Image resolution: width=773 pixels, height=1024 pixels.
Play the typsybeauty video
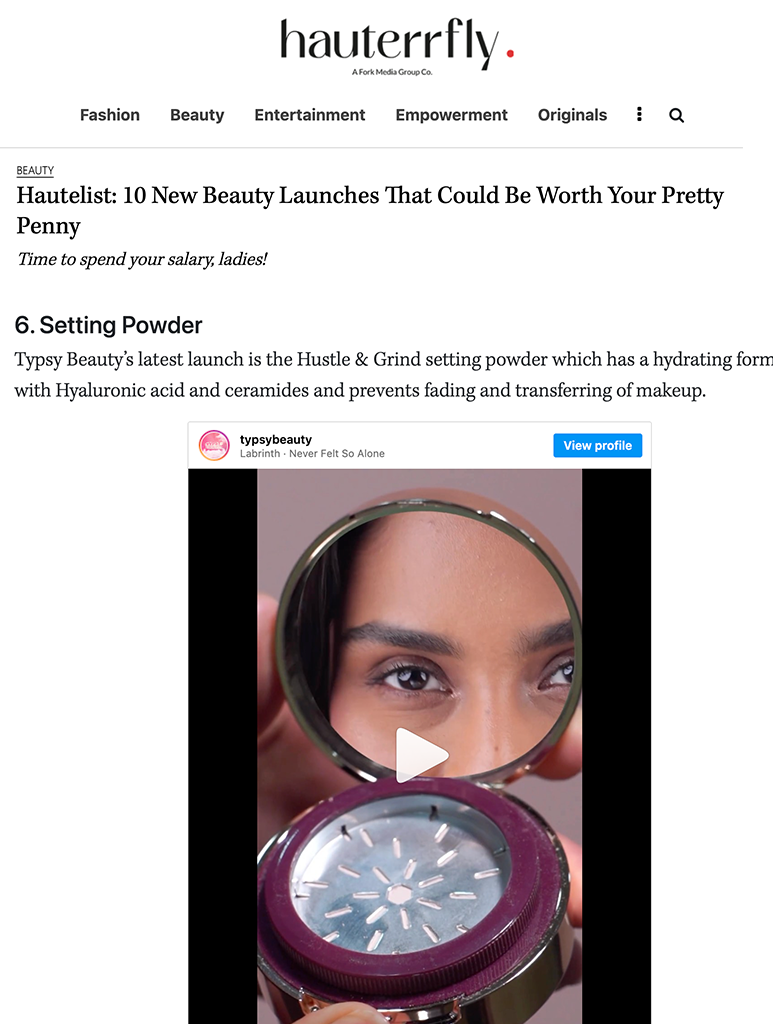tap(421, 755)
